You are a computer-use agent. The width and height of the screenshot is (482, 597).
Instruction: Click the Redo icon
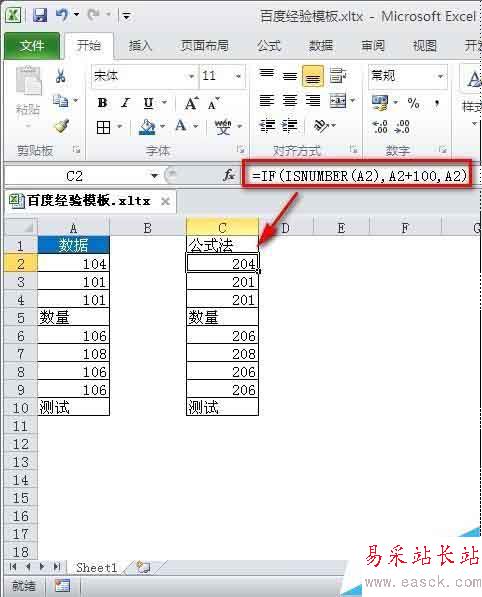94,15
